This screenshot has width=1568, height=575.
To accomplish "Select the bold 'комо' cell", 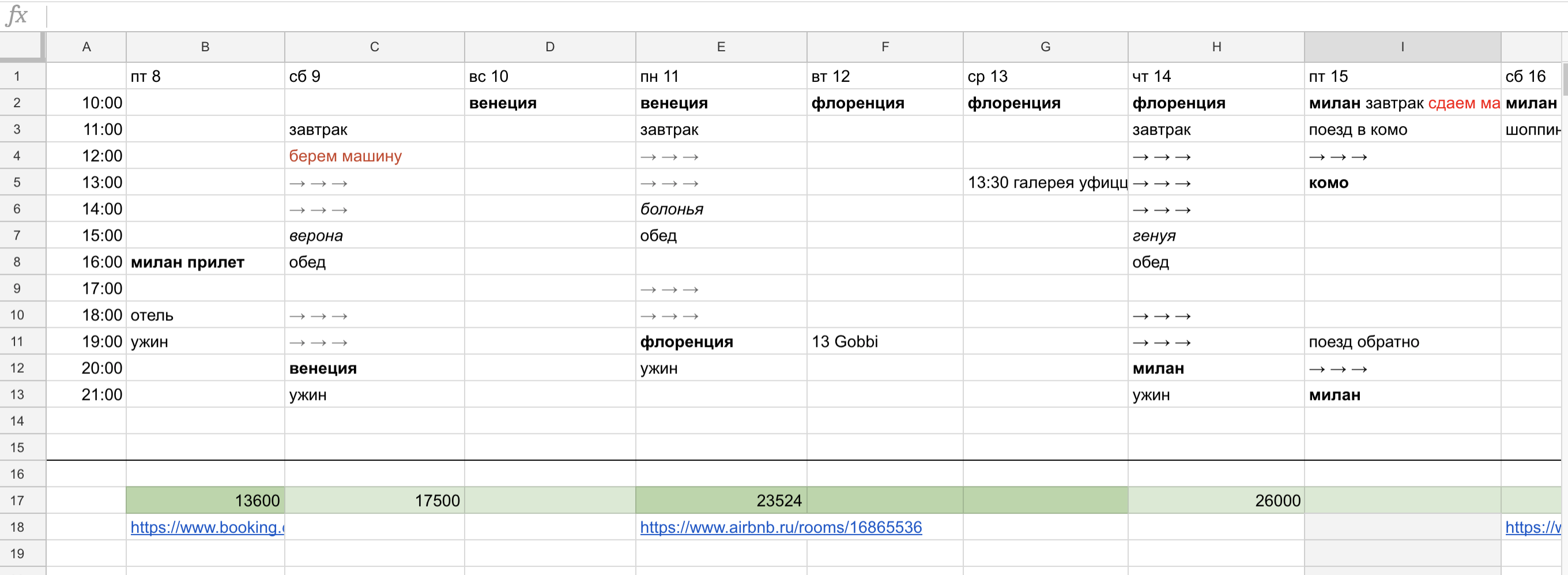I will tap(1328, 183).
